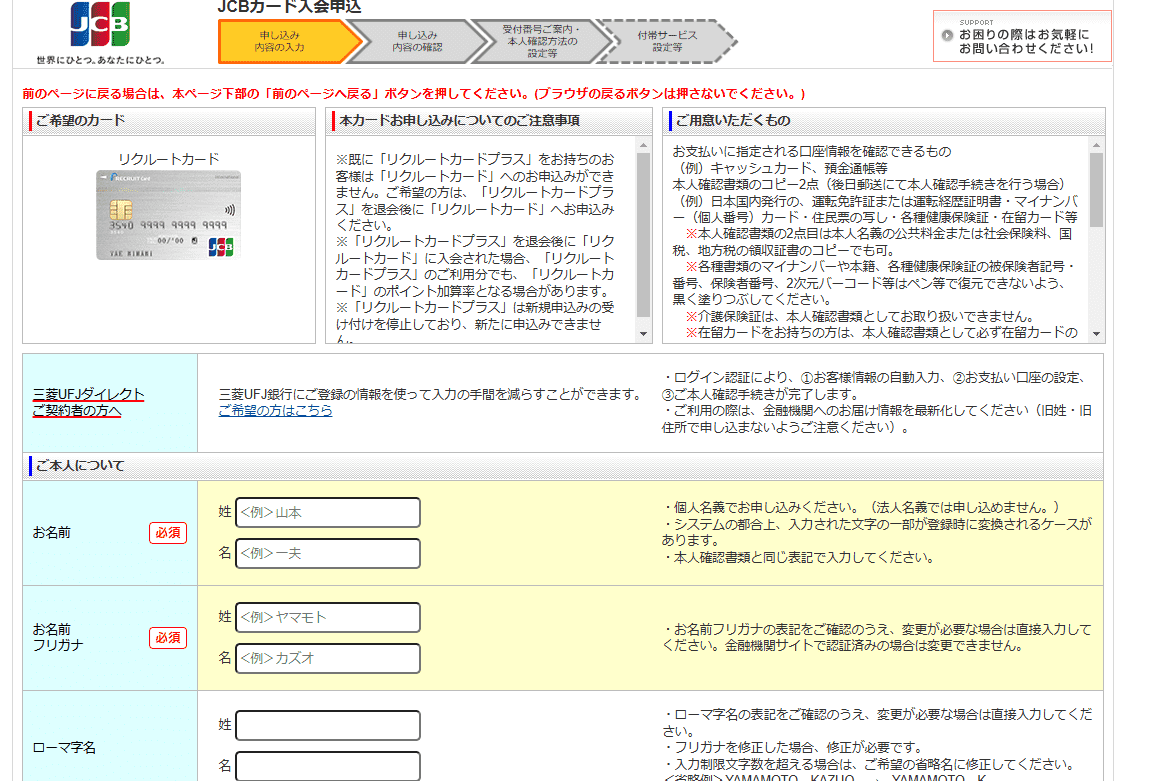
Task: Click the down scroll arrow in ご用意いただくもの box
Action: [1098, 335]
